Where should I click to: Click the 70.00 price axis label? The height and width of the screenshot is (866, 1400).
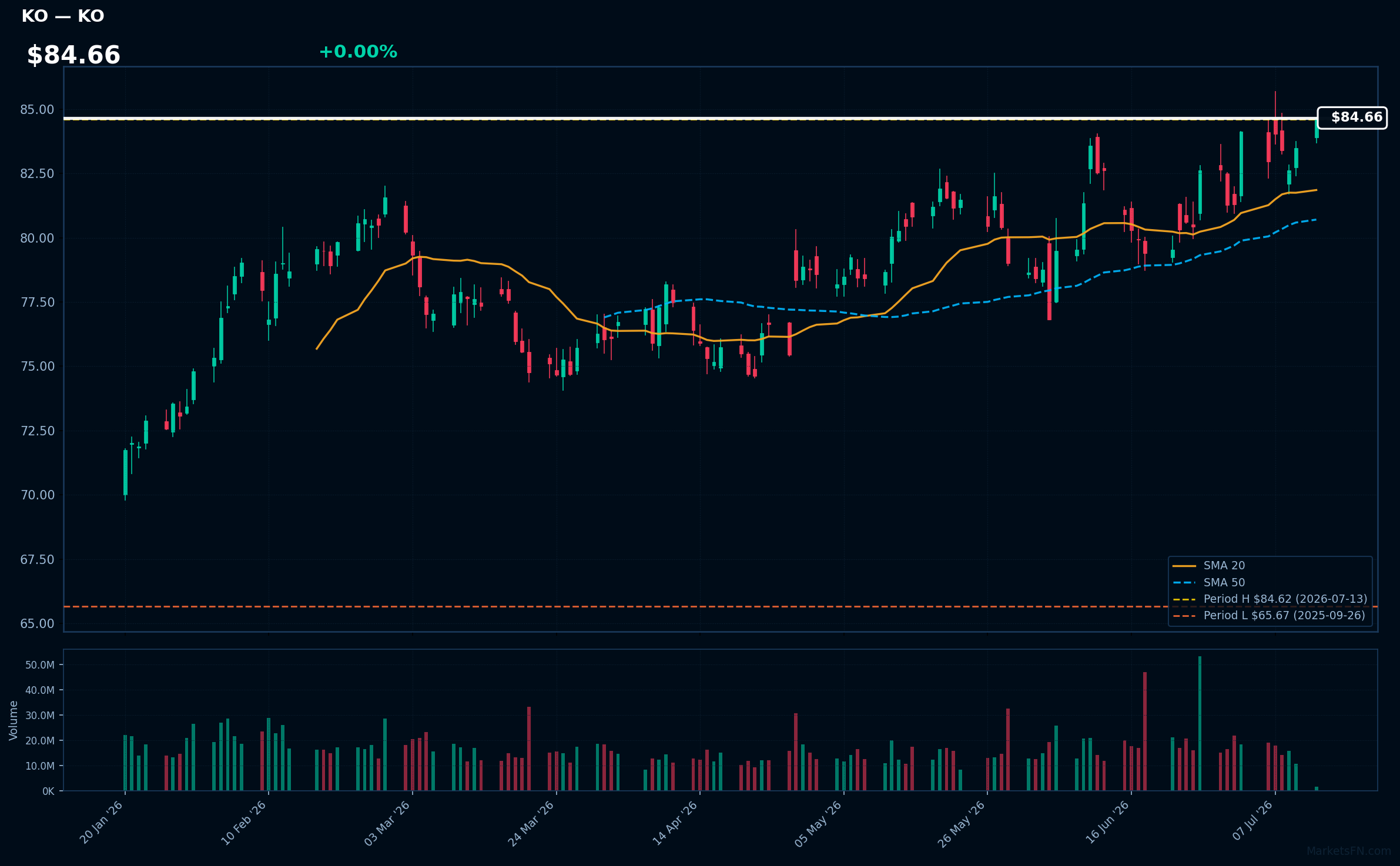tap(37, 495)
